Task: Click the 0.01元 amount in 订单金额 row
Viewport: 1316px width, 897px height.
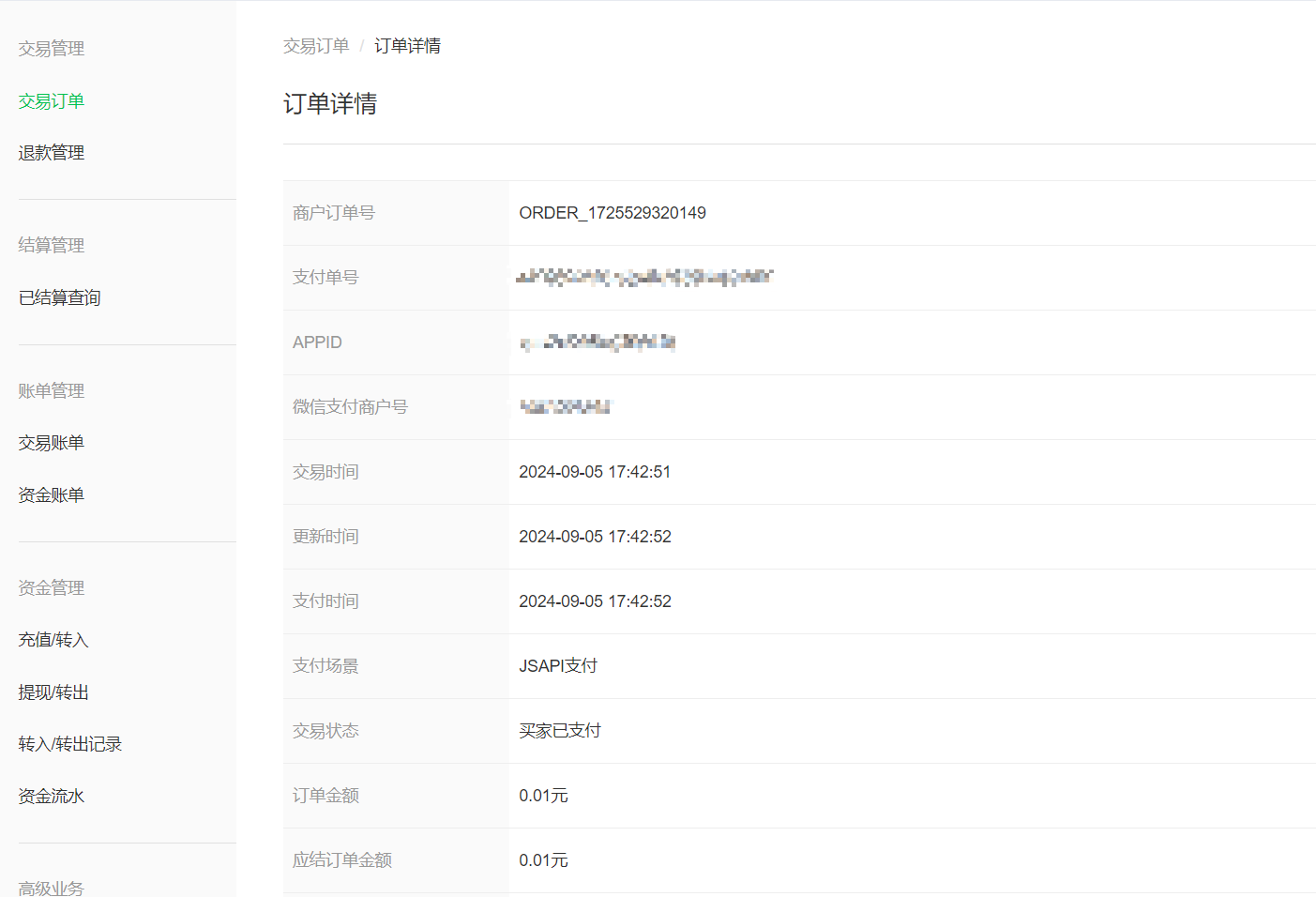Action: [543, 796]
